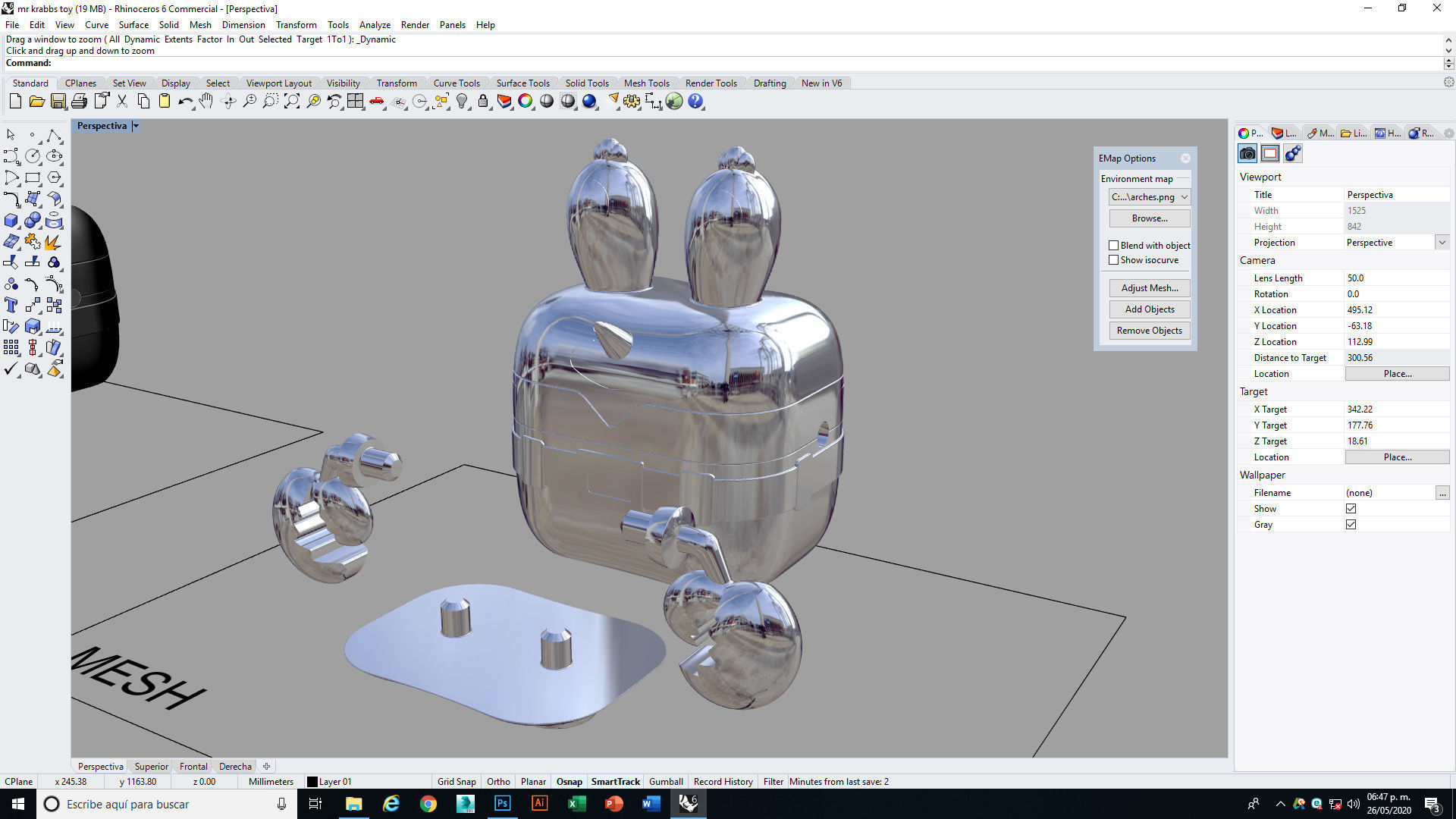
Task: Select the Text object T tool
Action: pos(11,305)
